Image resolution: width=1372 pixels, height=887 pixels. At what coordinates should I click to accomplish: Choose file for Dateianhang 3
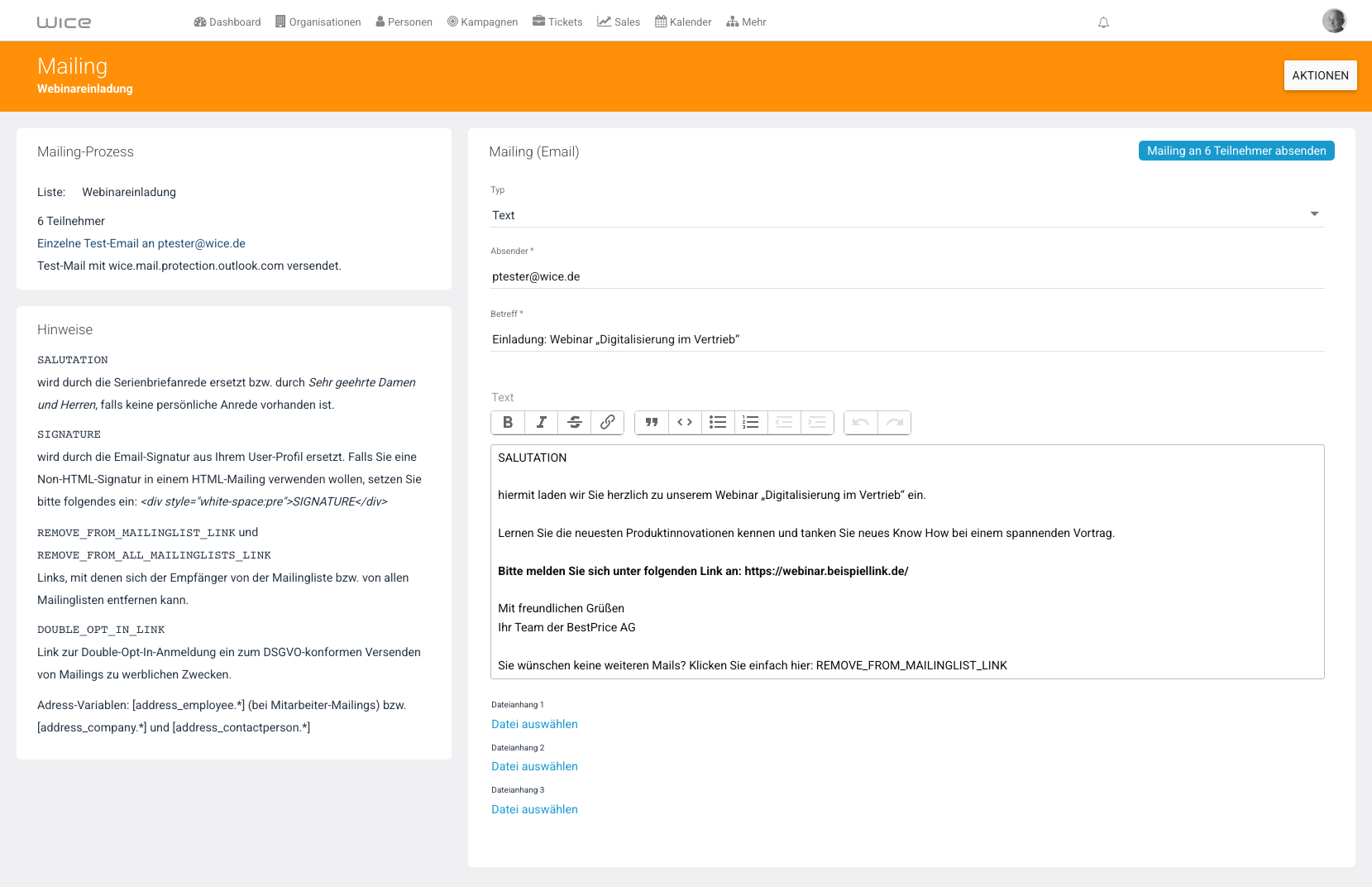tap(534, 809)
